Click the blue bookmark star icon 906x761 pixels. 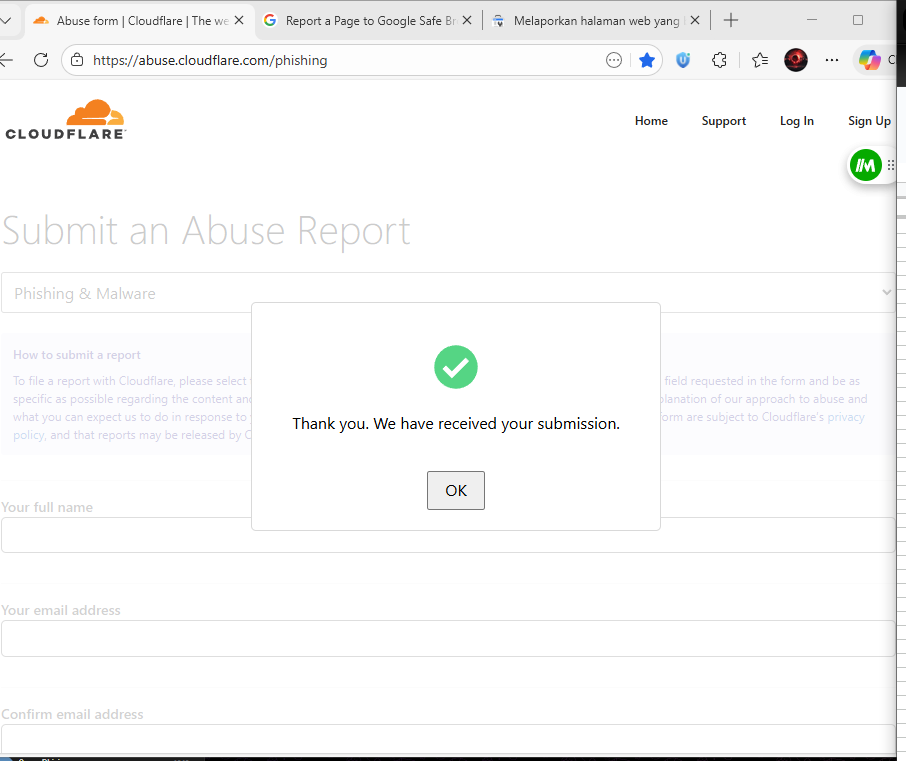point(647,60)
